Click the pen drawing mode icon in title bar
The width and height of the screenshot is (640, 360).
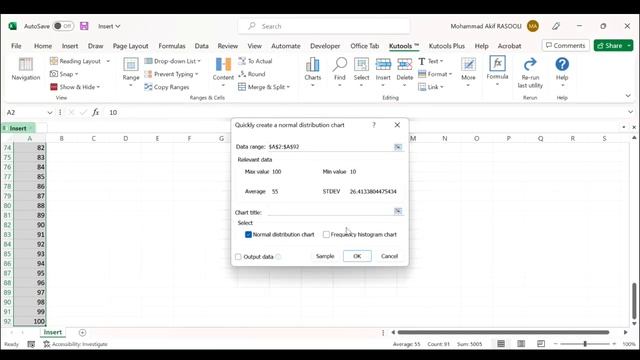tap(556, 26)
